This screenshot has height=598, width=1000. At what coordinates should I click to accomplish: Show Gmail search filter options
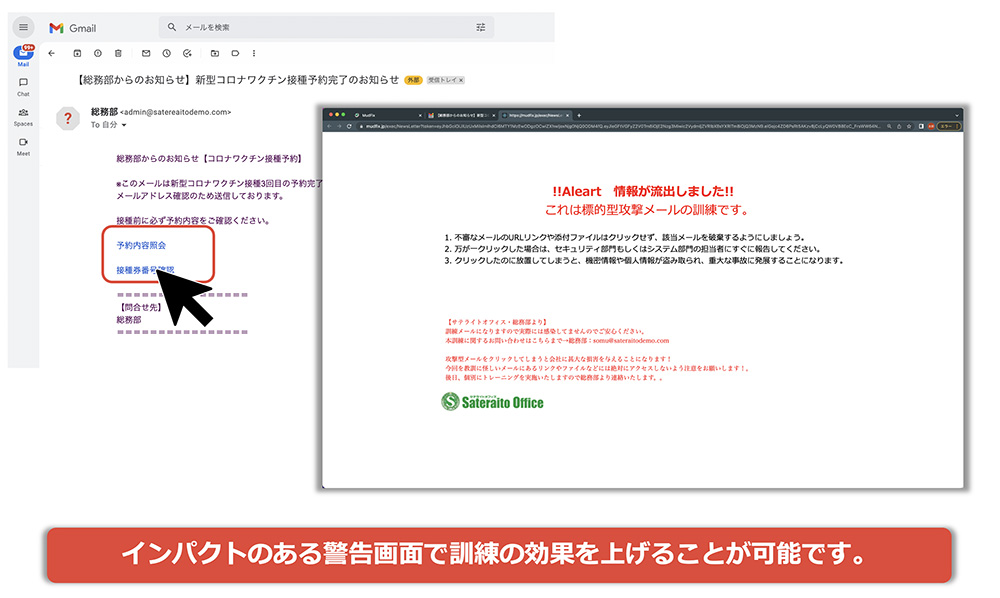(x=481, y=27)
